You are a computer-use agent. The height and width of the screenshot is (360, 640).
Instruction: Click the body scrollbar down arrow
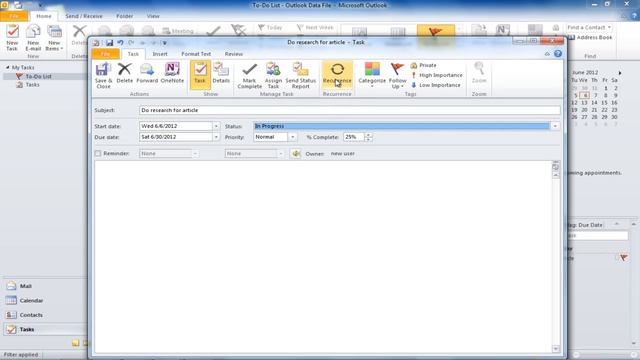click(556, 349)
